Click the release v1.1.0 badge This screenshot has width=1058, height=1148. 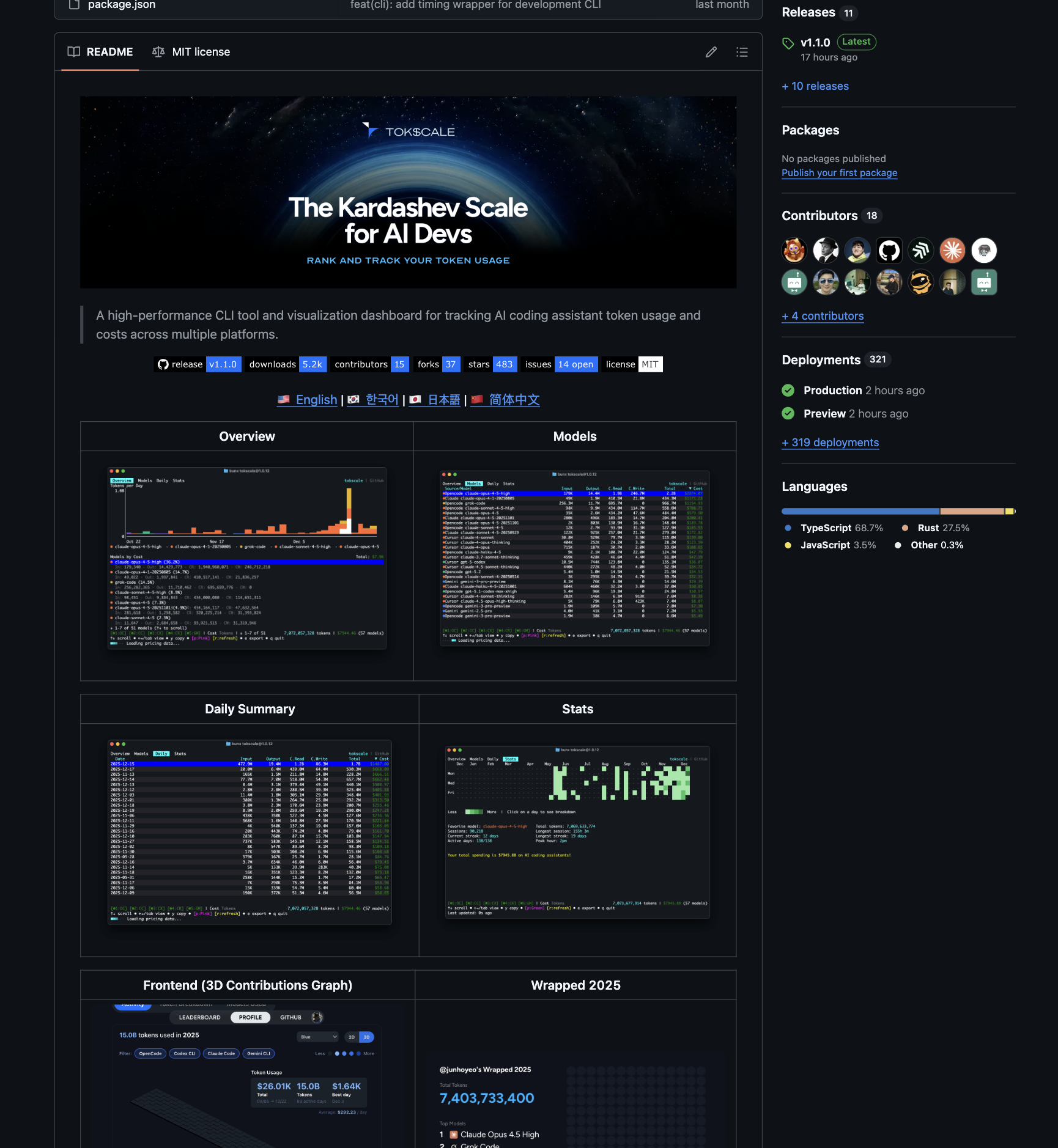tap(198, 364)
